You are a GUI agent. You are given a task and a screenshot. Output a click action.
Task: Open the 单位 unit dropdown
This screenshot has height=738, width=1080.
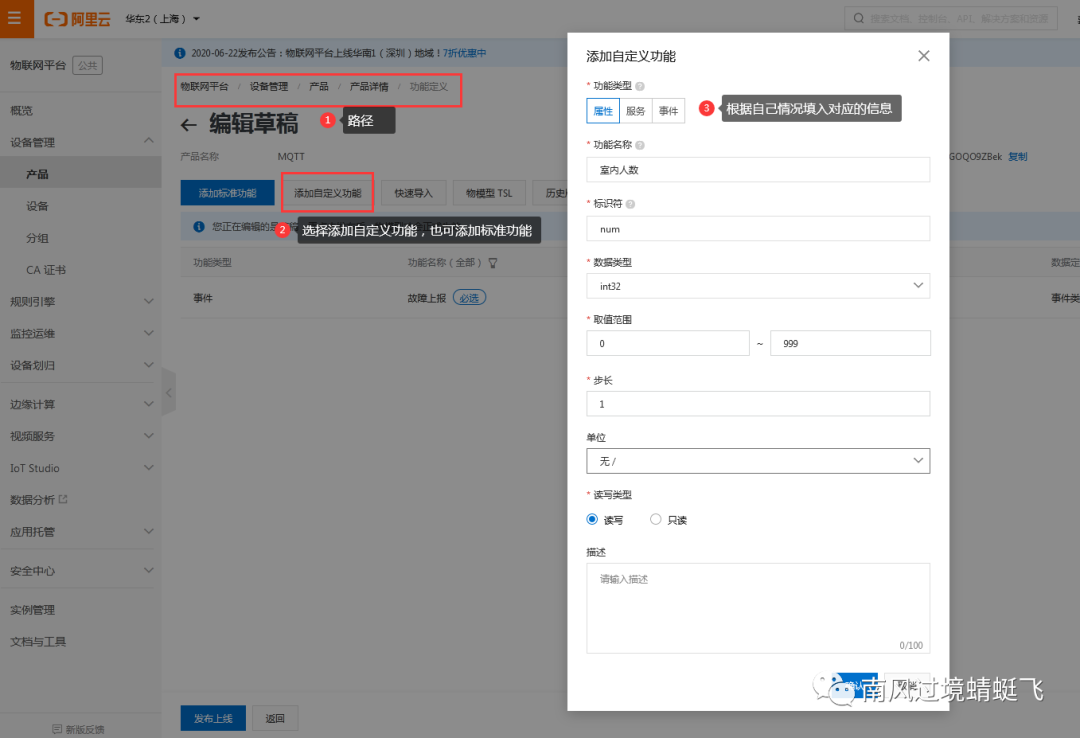coord(758,461)
